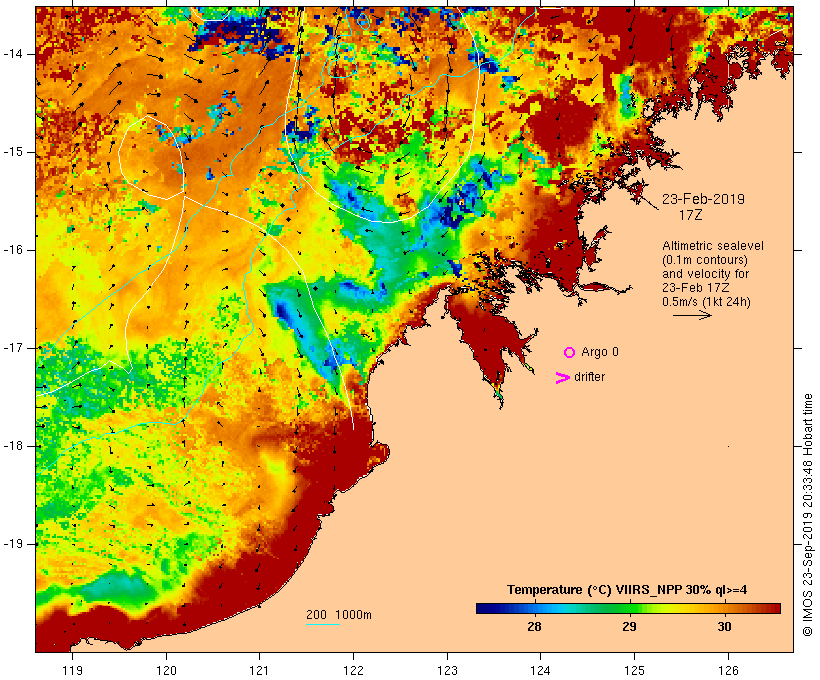Click the 'Altimetric sealevel' text line
820x680 pixels.
(x=713, y=246)
